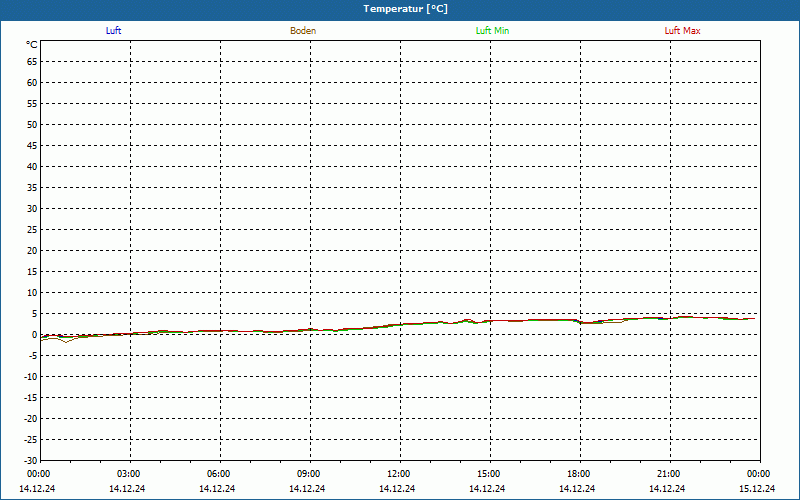
Task: Click the 03:00 time axis label
Action: point(129,474)
